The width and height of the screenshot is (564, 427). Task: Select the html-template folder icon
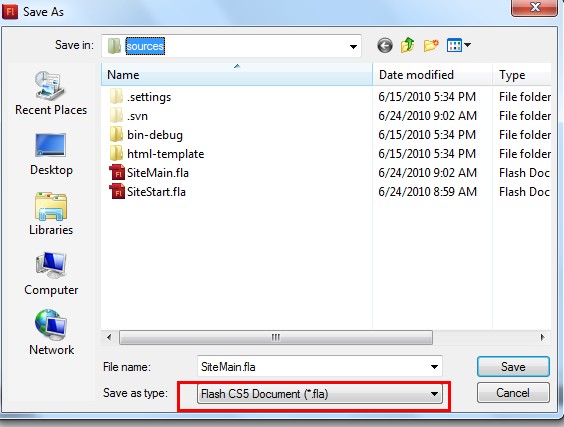[x=116, y=154]
